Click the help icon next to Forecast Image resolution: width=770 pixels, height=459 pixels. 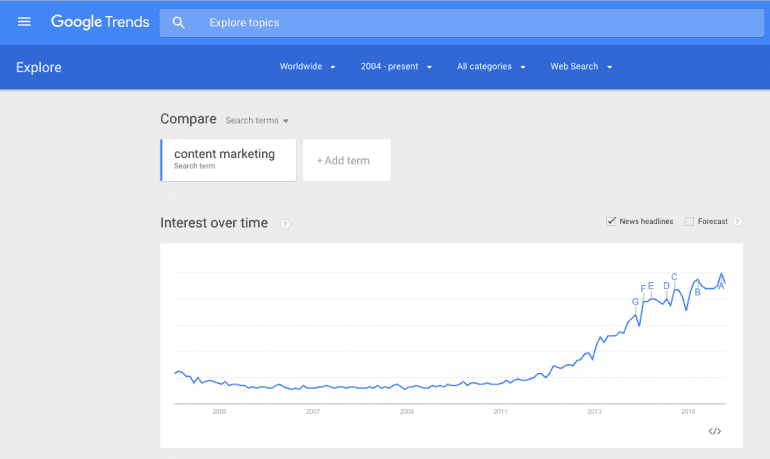coord(737,221)
